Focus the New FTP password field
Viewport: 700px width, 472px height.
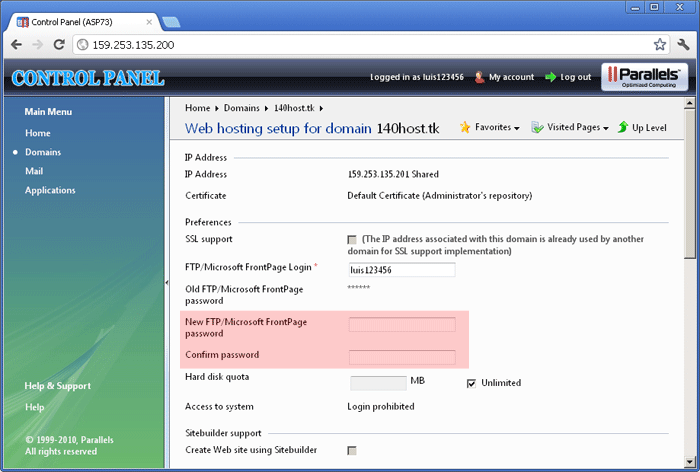coord(402,324)
